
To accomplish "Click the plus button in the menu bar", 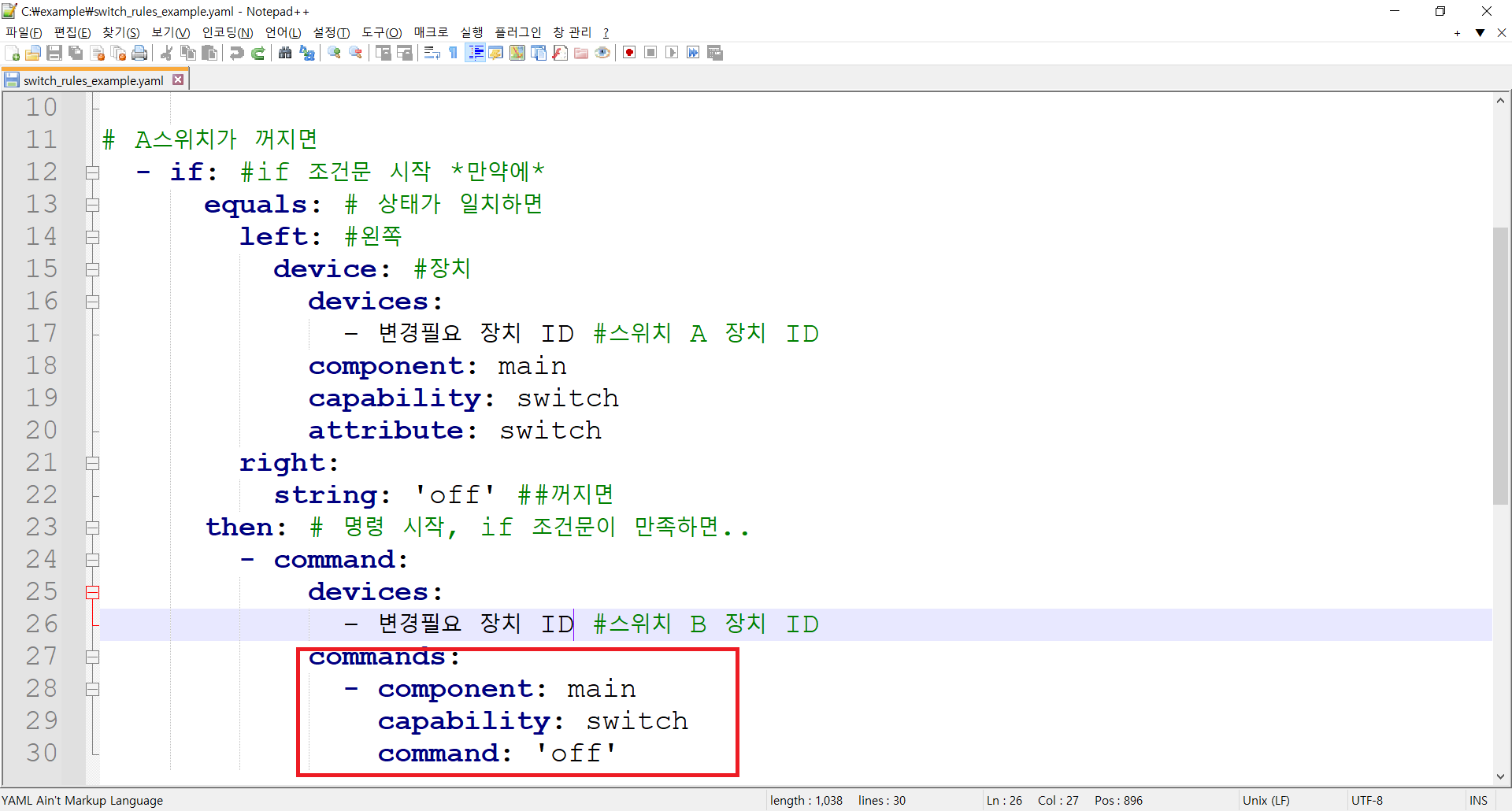I will [1457, 33].
